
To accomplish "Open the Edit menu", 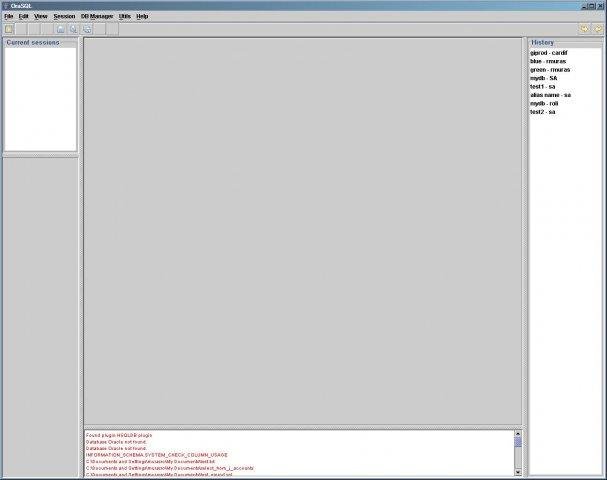I will tap(24, 16).
